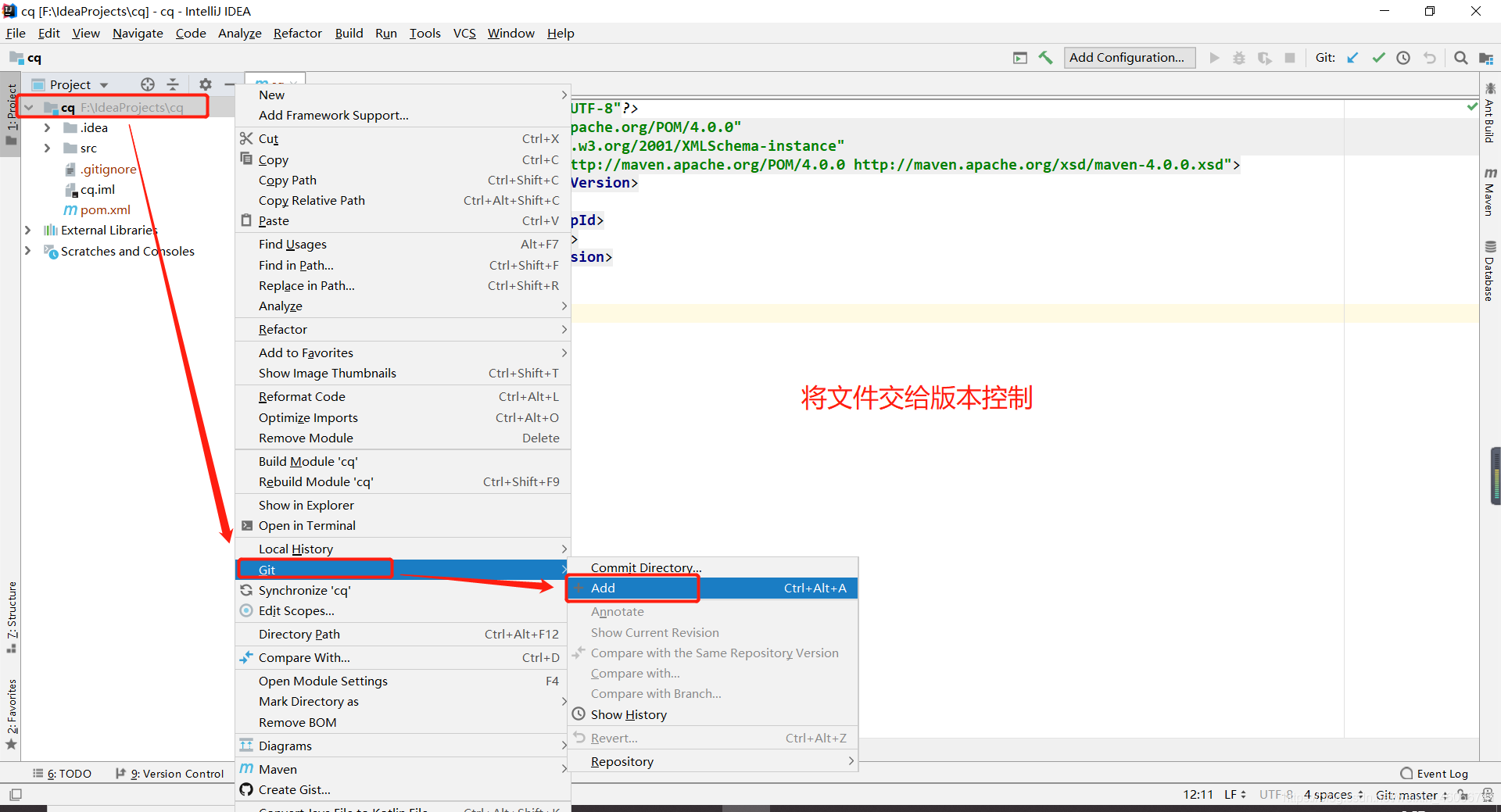Image resolution: width=1501 pixels, height=812 pixels.
Task: Select the cq.iml file
Action: (x=97, y=190)
